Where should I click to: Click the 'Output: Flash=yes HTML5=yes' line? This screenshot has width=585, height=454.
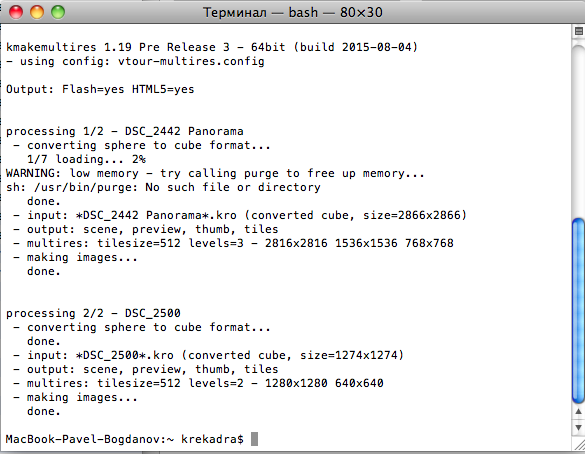tap(100, 90)
